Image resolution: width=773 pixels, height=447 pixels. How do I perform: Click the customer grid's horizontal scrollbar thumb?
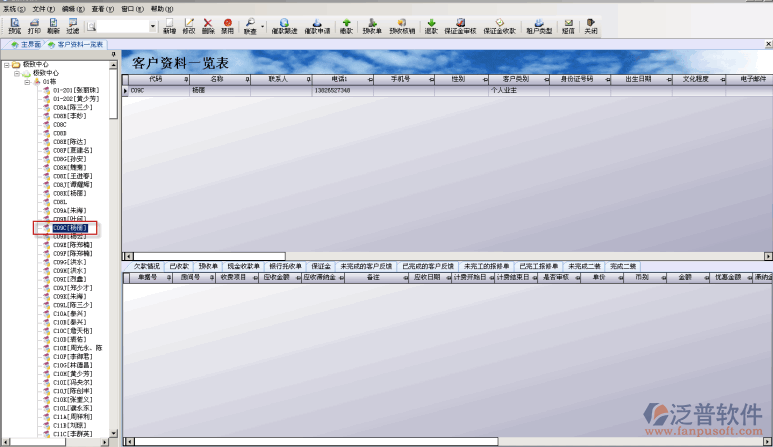pyautogui.click(x=209, y=256)
